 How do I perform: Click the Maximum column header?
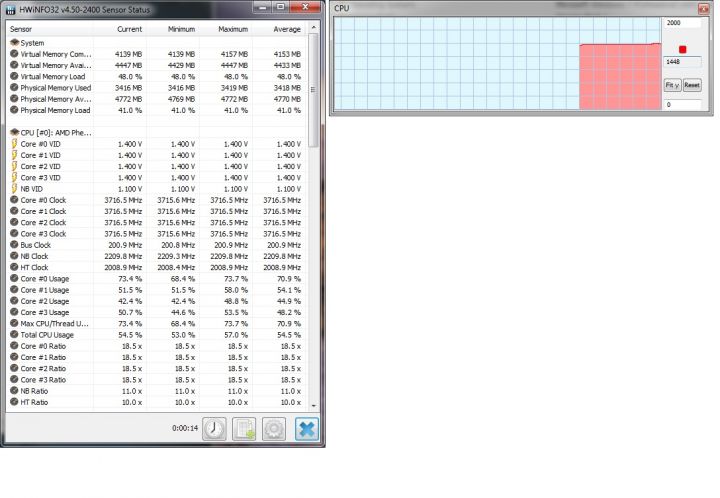pos(233,29)
